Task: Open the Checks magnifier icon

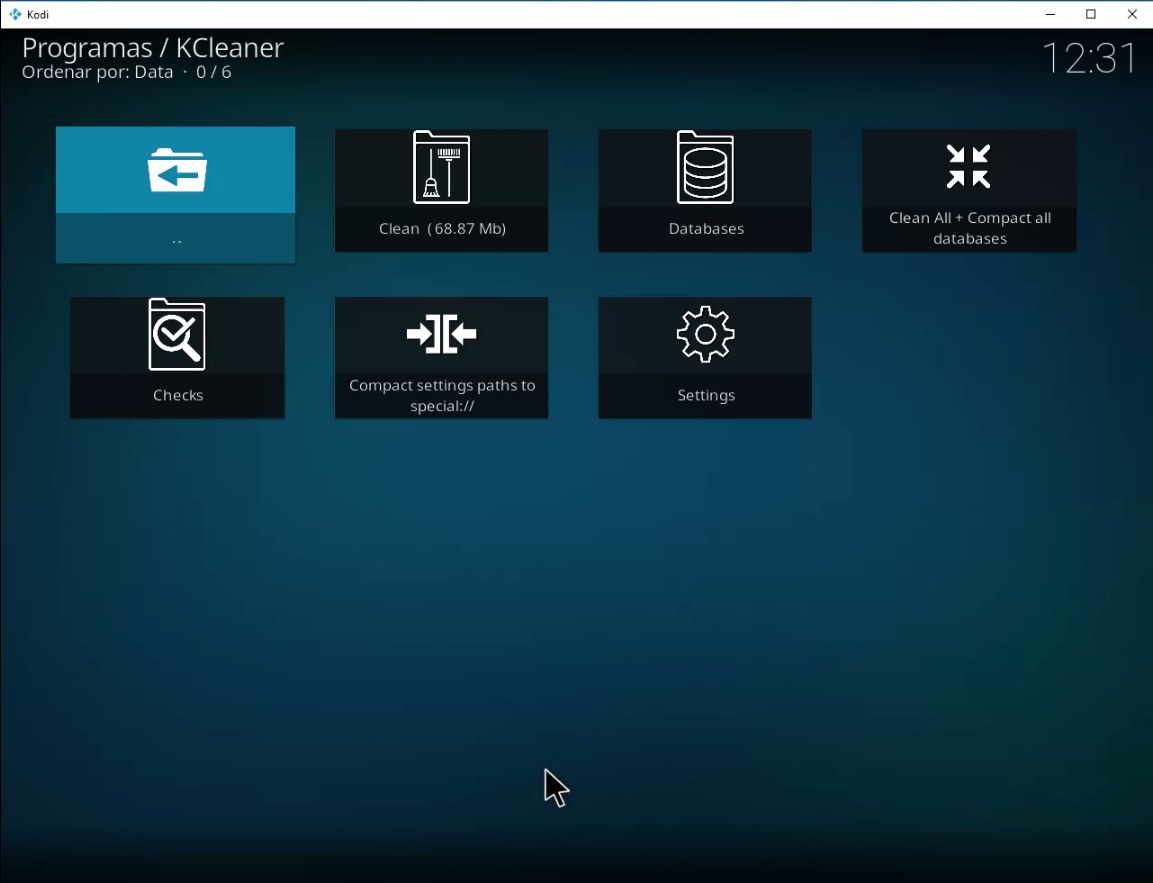Action: 177,335
